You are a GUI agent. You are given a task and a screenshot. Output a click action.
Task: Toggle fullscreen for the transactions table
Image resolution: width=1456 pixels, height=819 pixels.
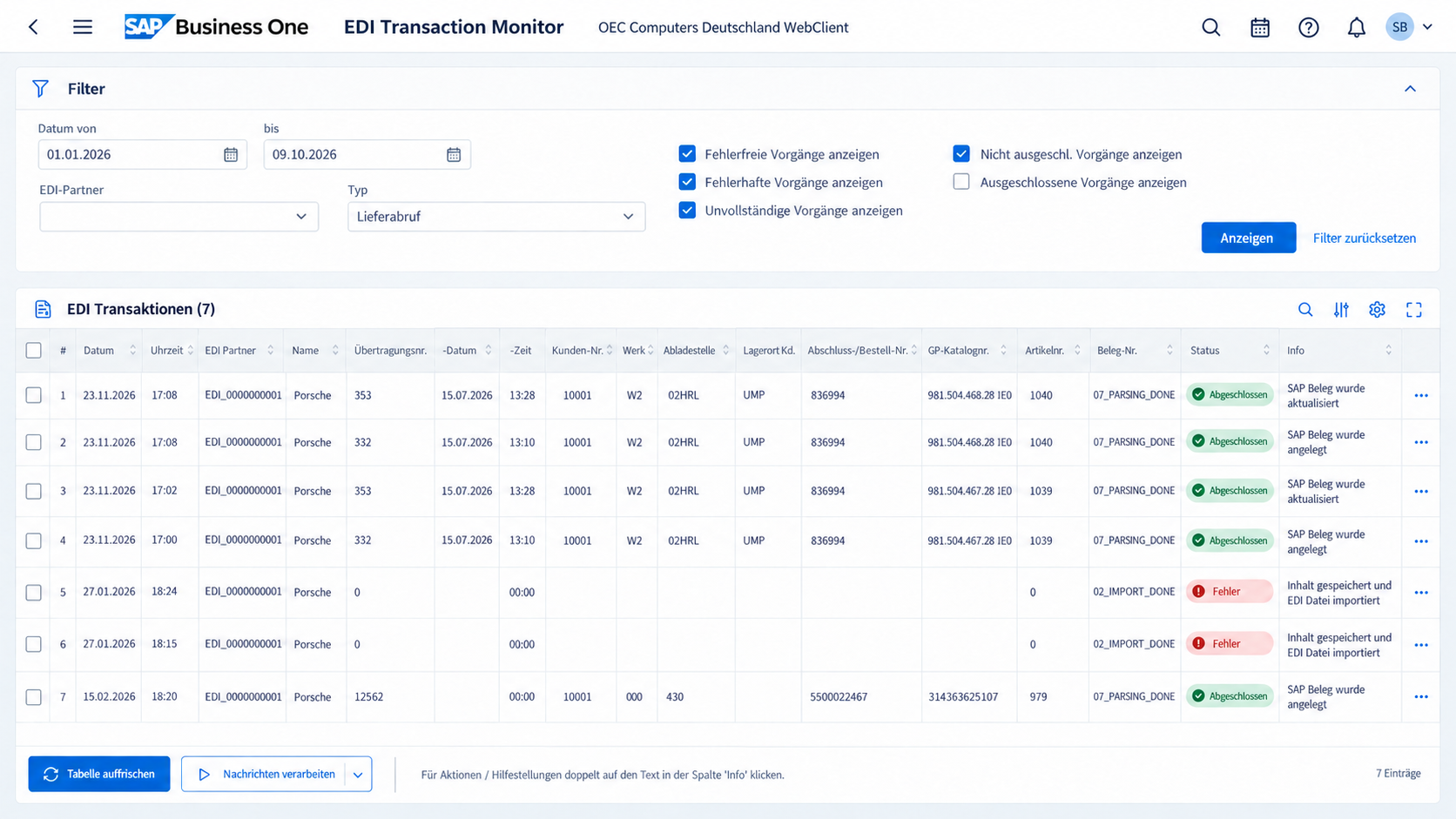tap(1414, 309)
